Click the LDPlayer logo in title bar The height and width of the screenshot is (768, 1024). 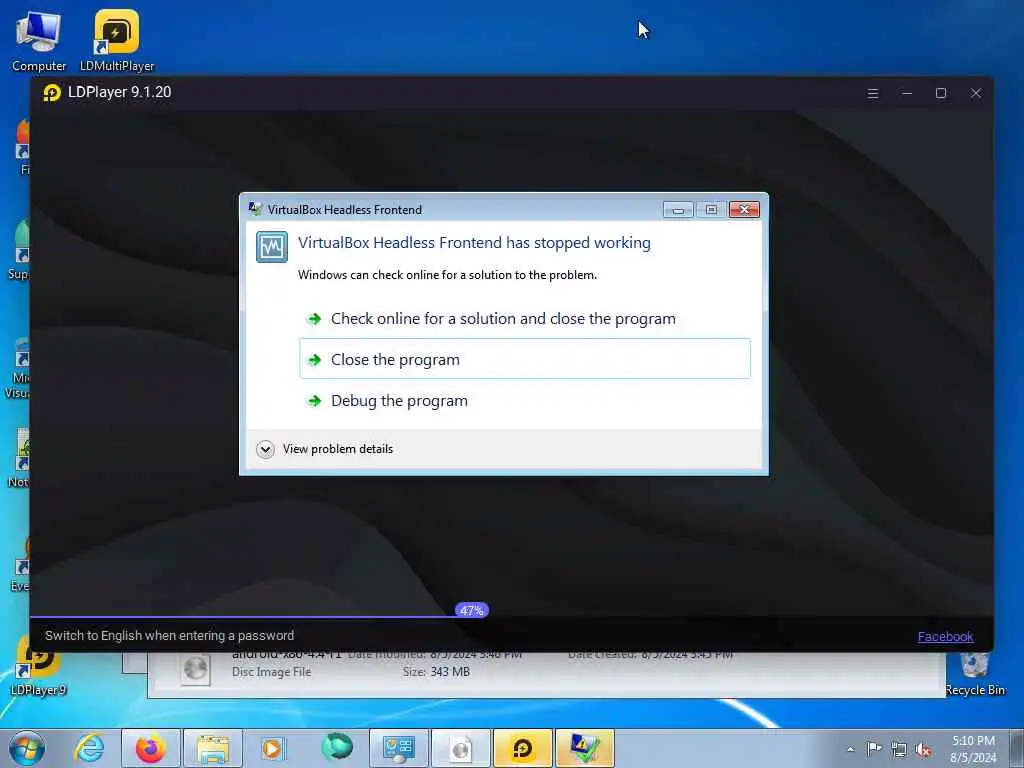[x=52, y=93]
